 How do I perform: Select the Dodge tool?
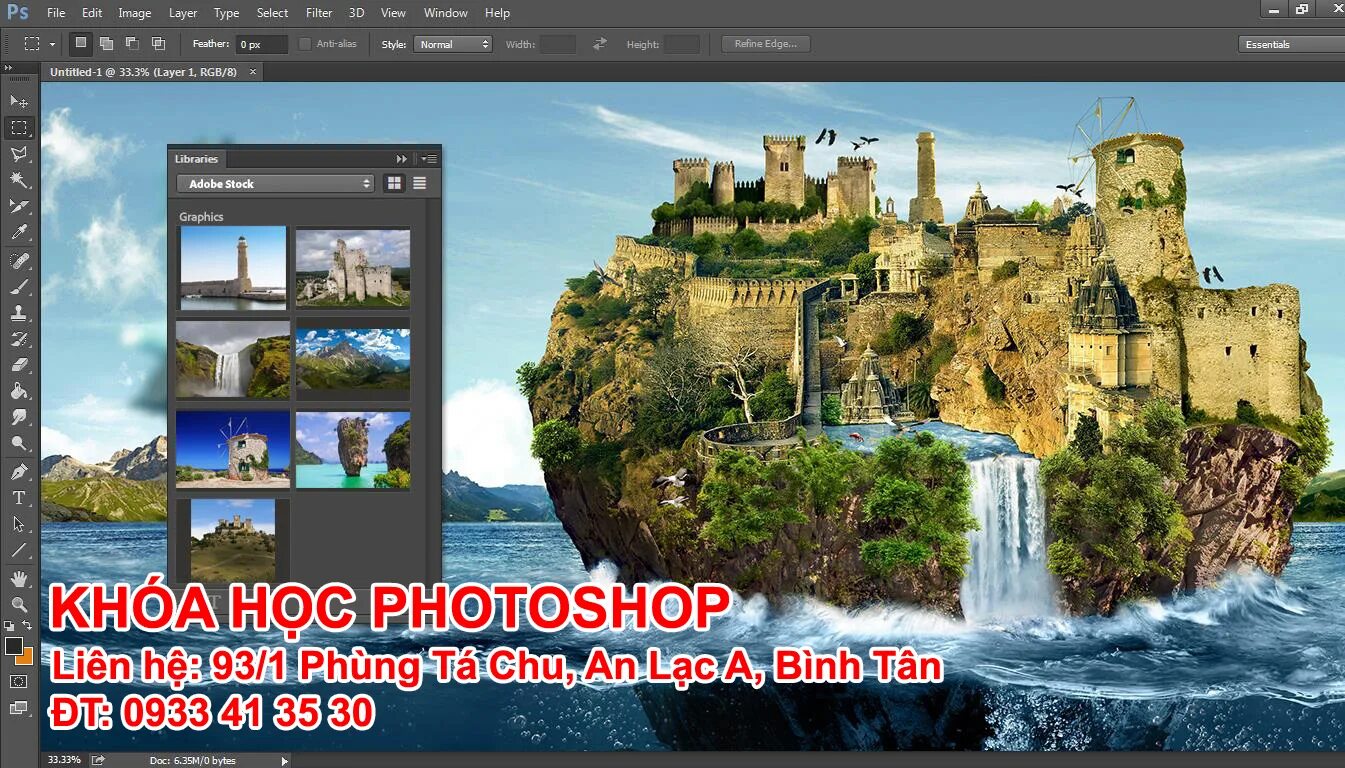point(18,443)
